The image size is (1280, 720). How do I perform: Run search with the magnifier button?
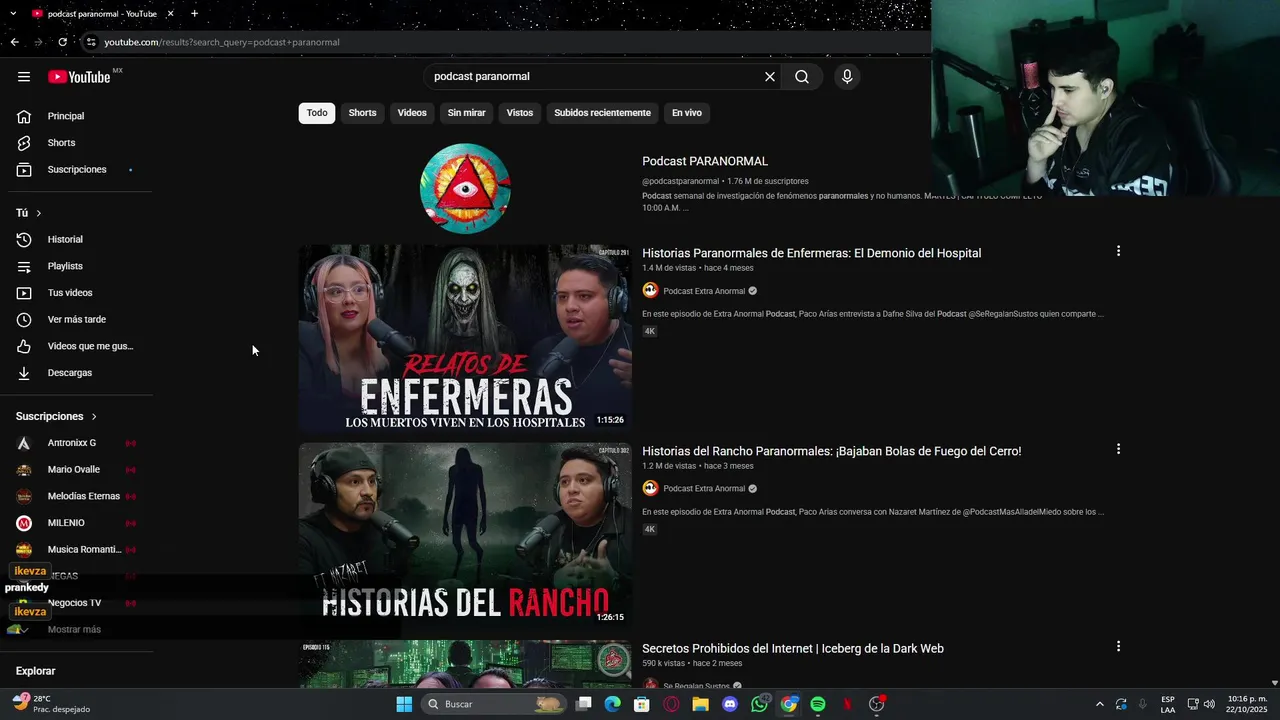point(802,76)
